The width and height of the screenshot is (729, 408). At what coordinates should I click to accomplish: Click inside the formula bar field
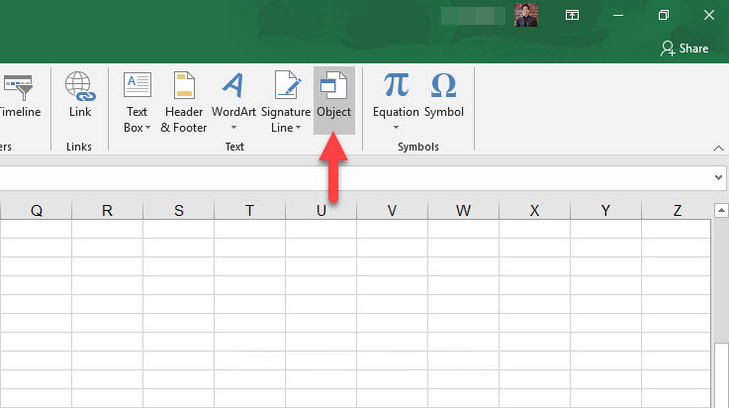pyautogui.click(x=356, y=178)
